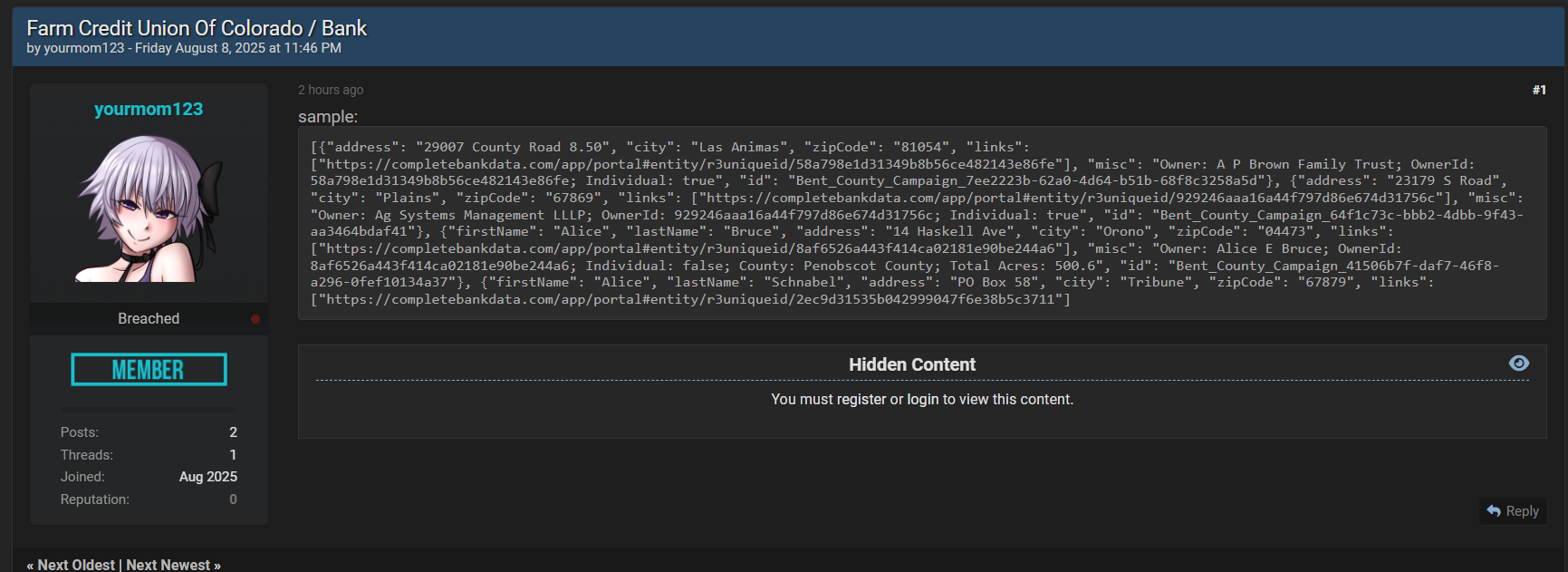Go to the Next Oldest thread
Image resolution: width=1568 pixels, height=572 pixels.
[76, 565]
